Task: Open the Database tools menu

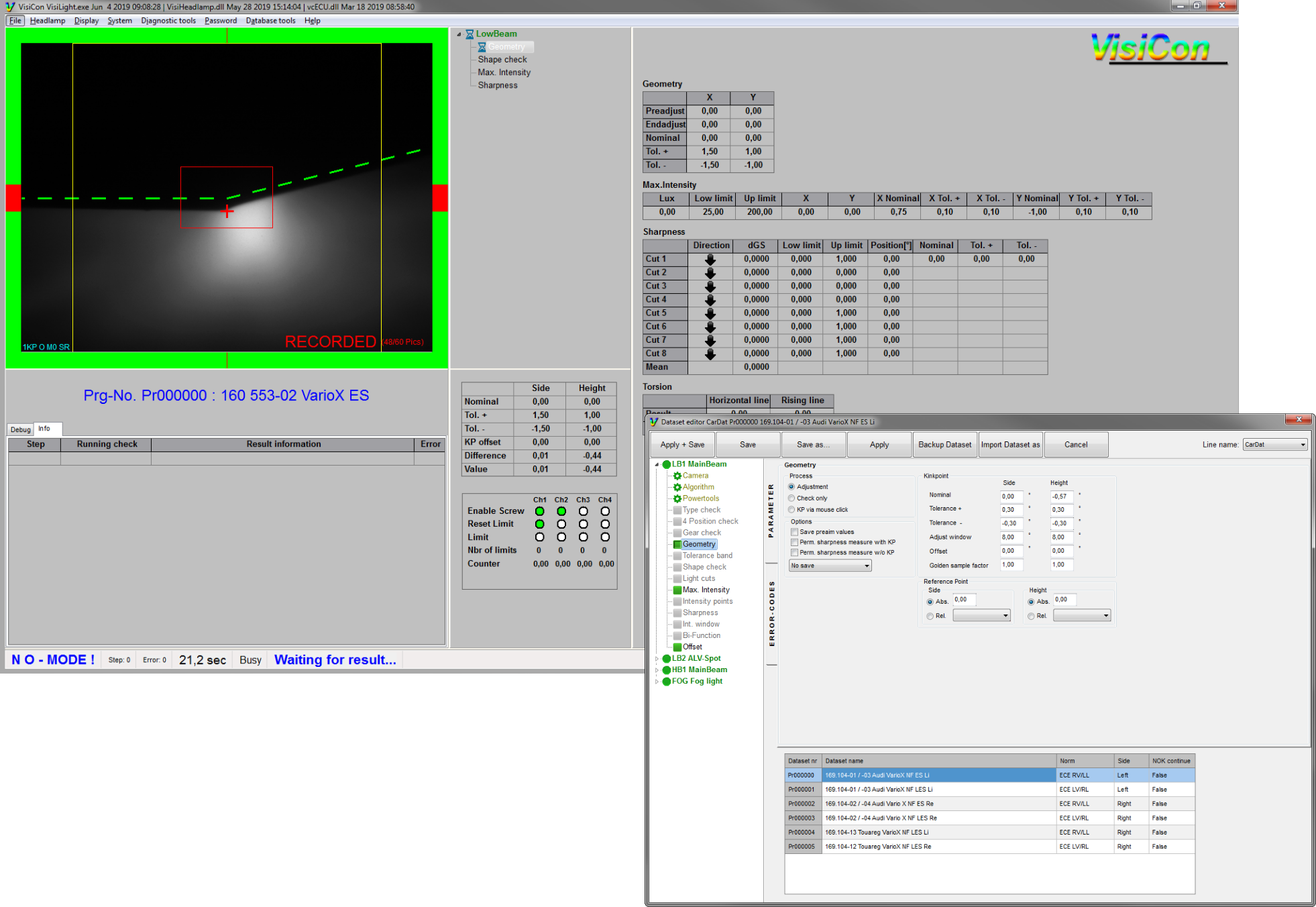Action: tap(270, 21)
